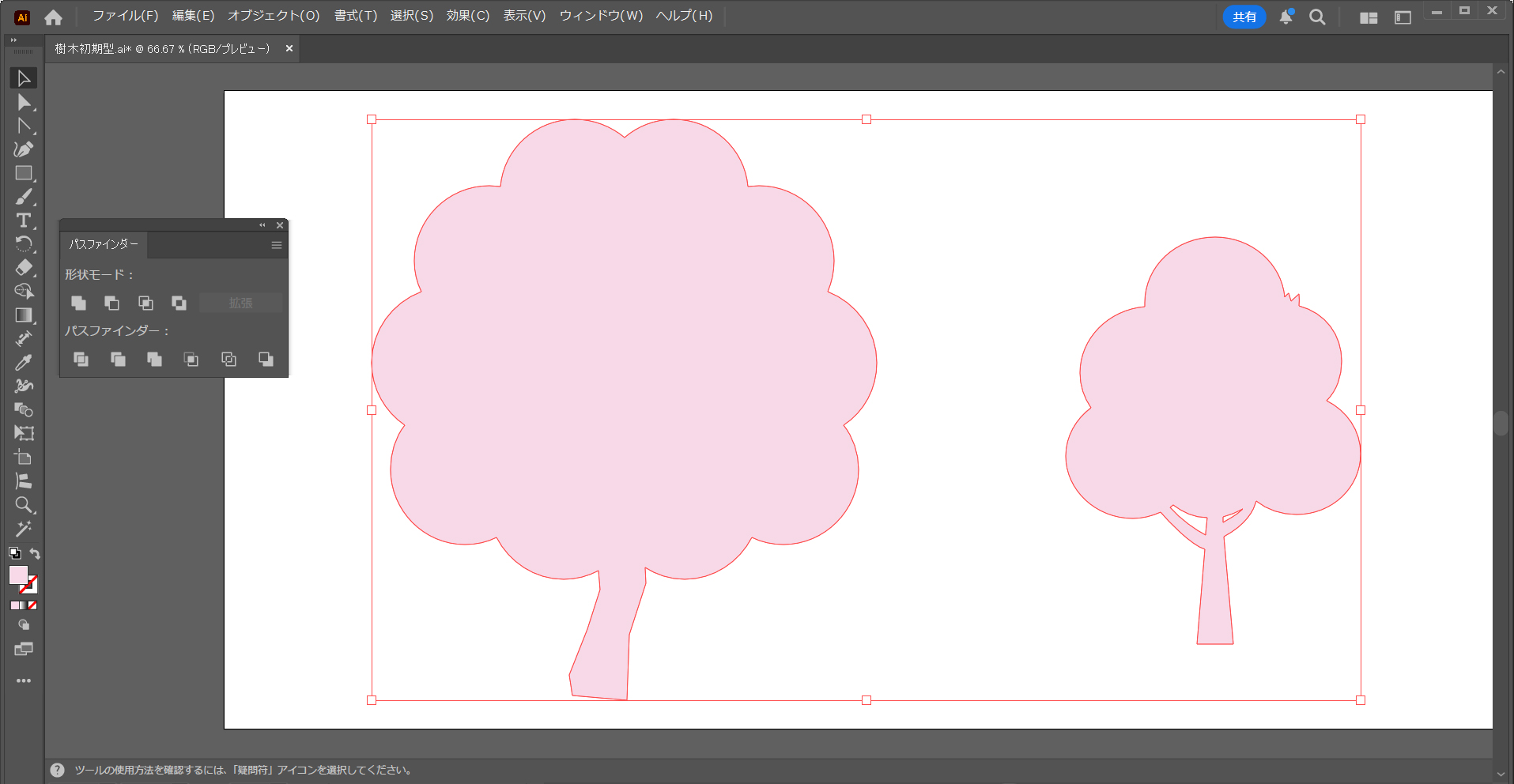Select the Direct Selection tool

[x=24, y=103]
